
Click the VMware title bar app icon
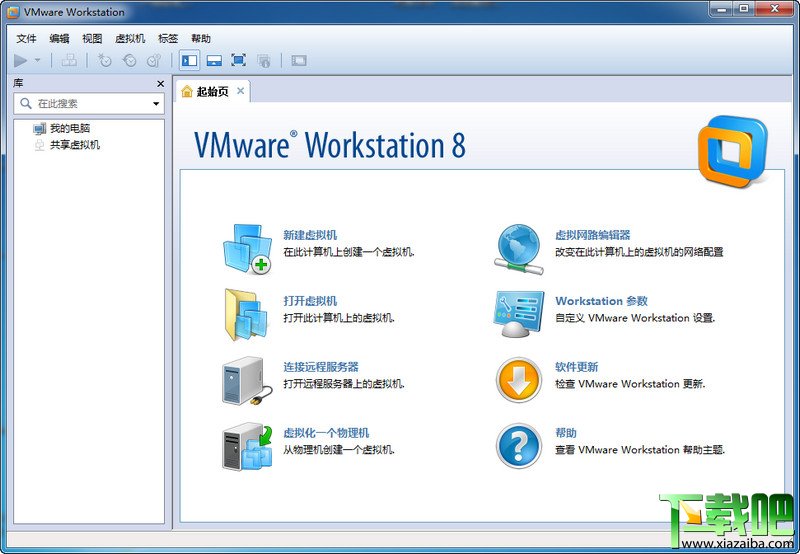[x=13, y=11]
